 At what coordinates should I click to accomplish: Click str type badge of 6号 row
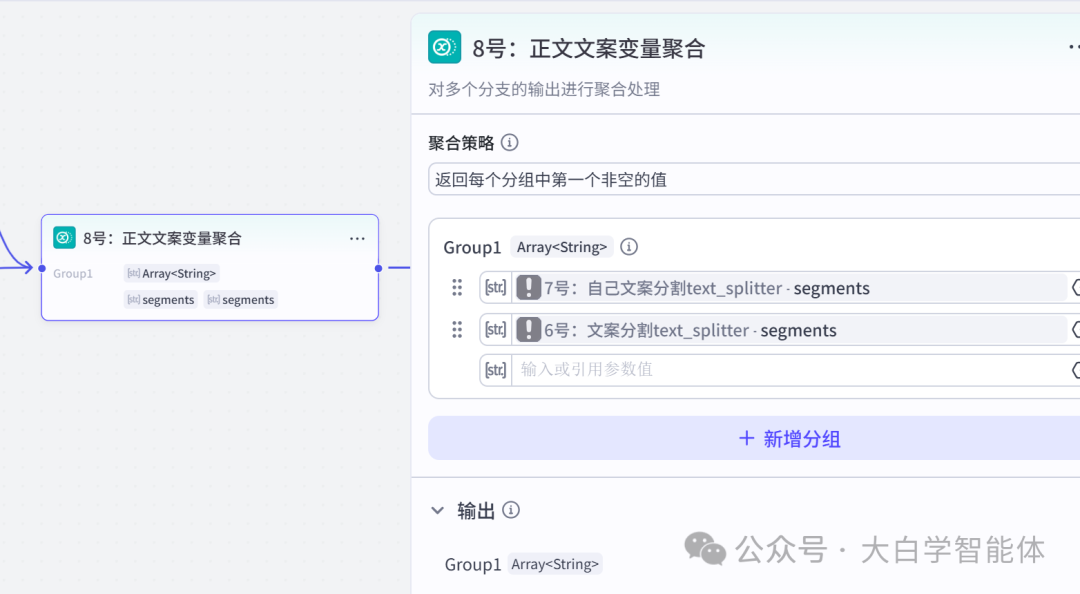click(x=495, y=330)
